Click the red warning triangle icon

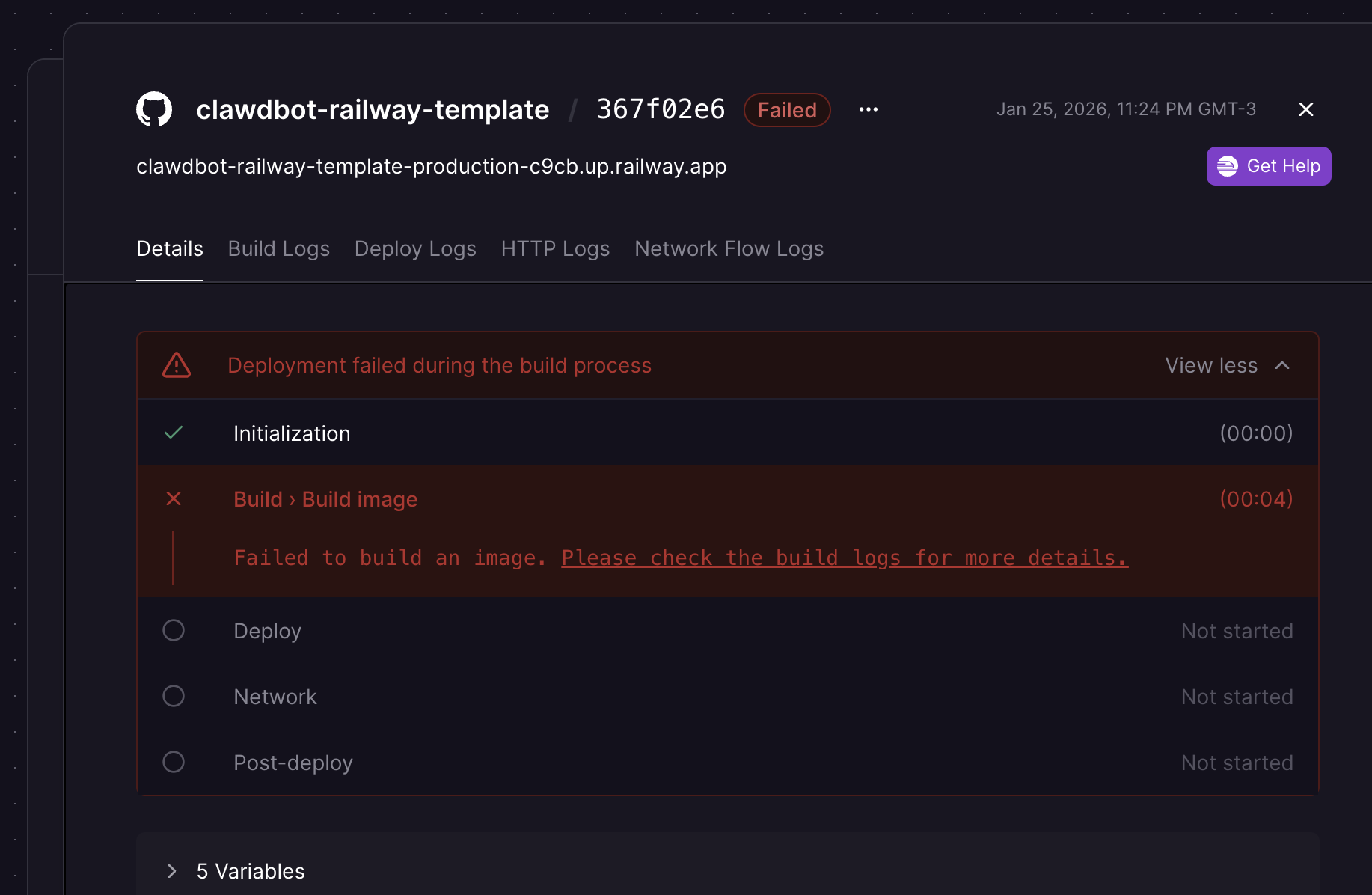[x=177, y=366]
